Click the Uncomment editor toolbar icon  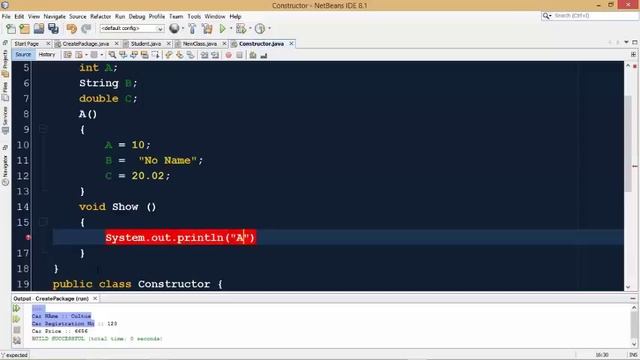click(x=264, y=55)
